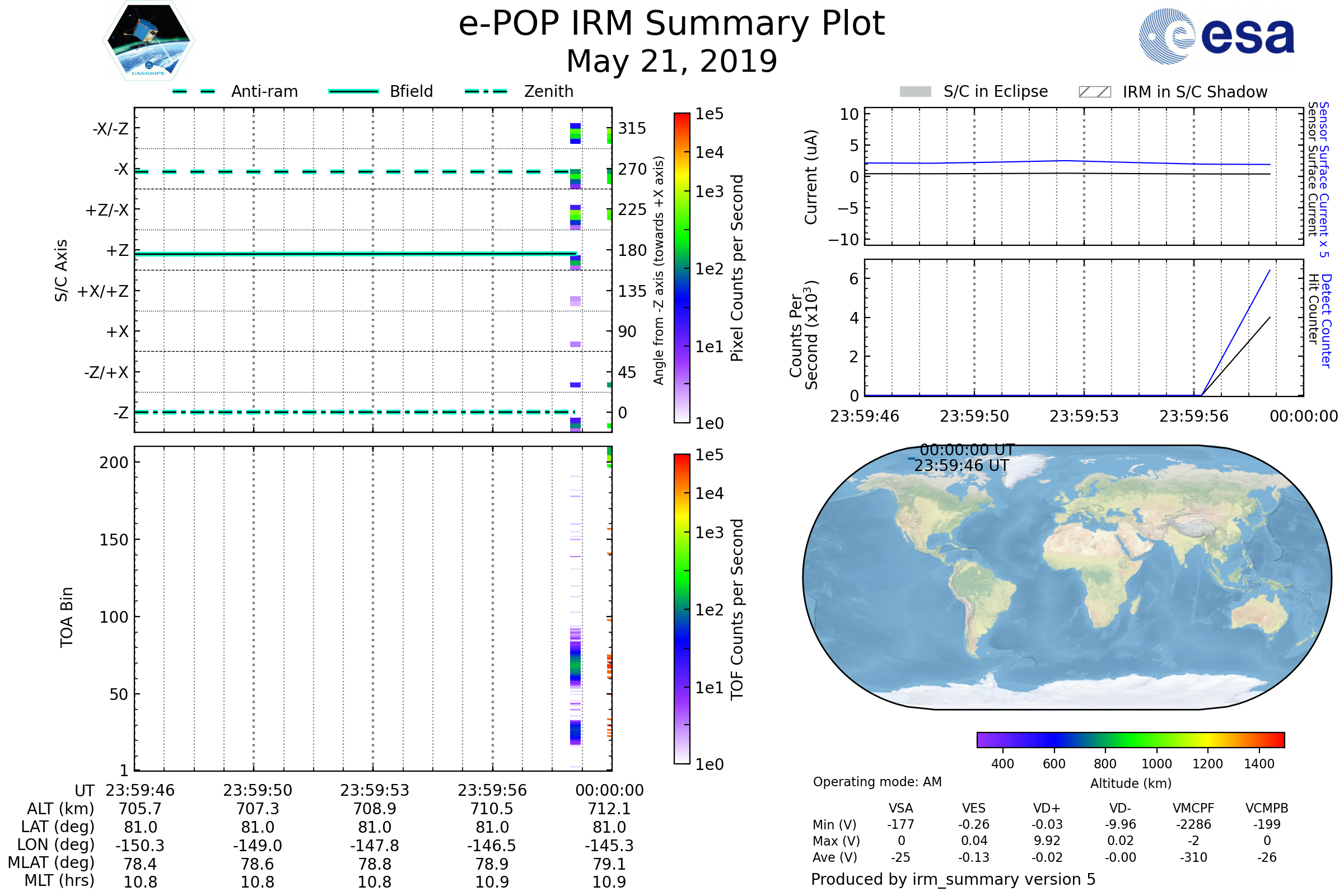Click the Bfield solid legend line

[353, 91]
